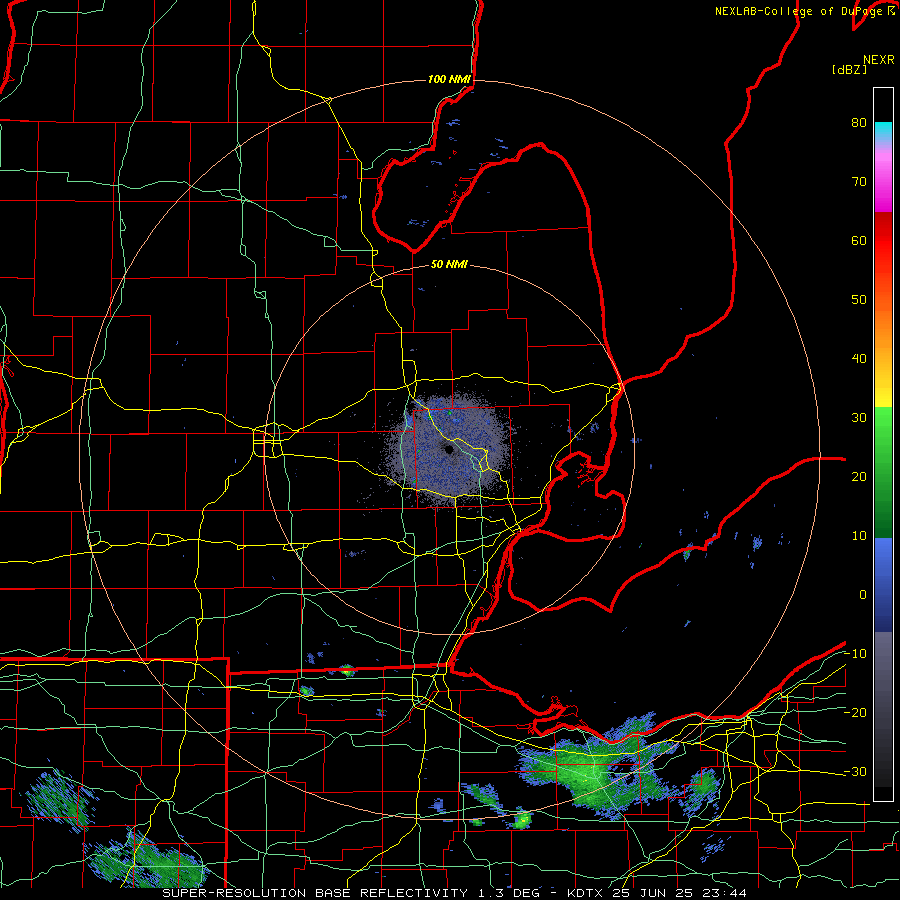Click the 40 dBZ scale value
Viewport: 900px width, 900px height.
(859, 359)
